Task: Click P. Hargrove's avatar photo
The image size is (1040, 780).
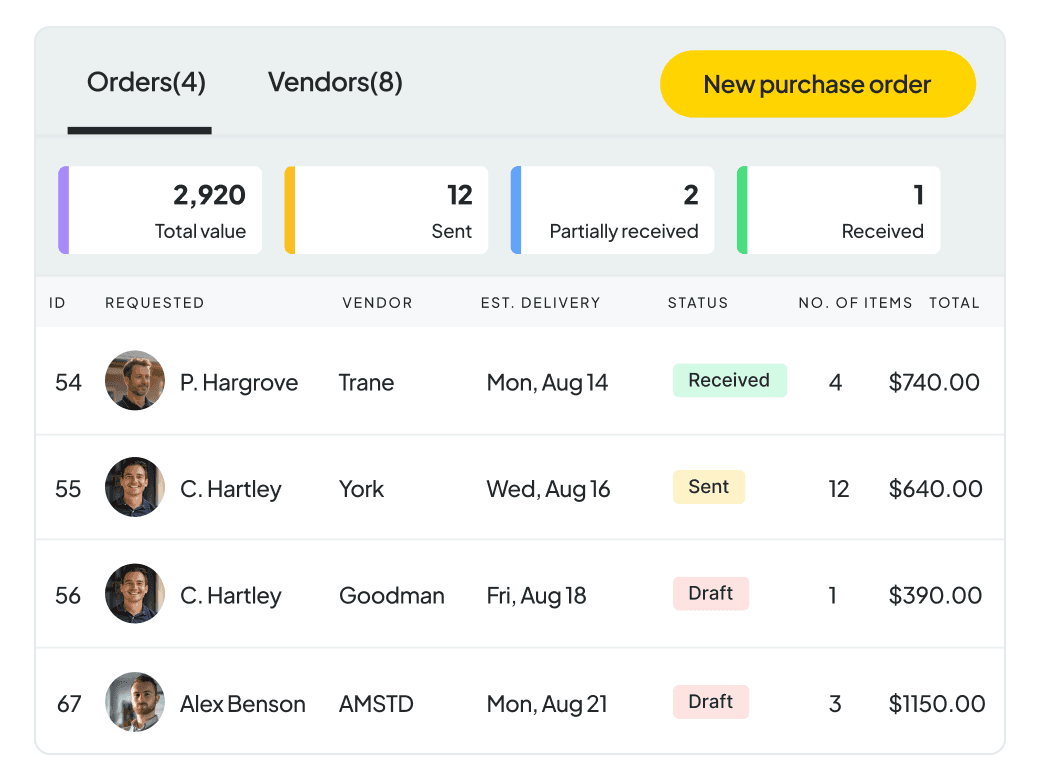Action: [x=135, y=381]
